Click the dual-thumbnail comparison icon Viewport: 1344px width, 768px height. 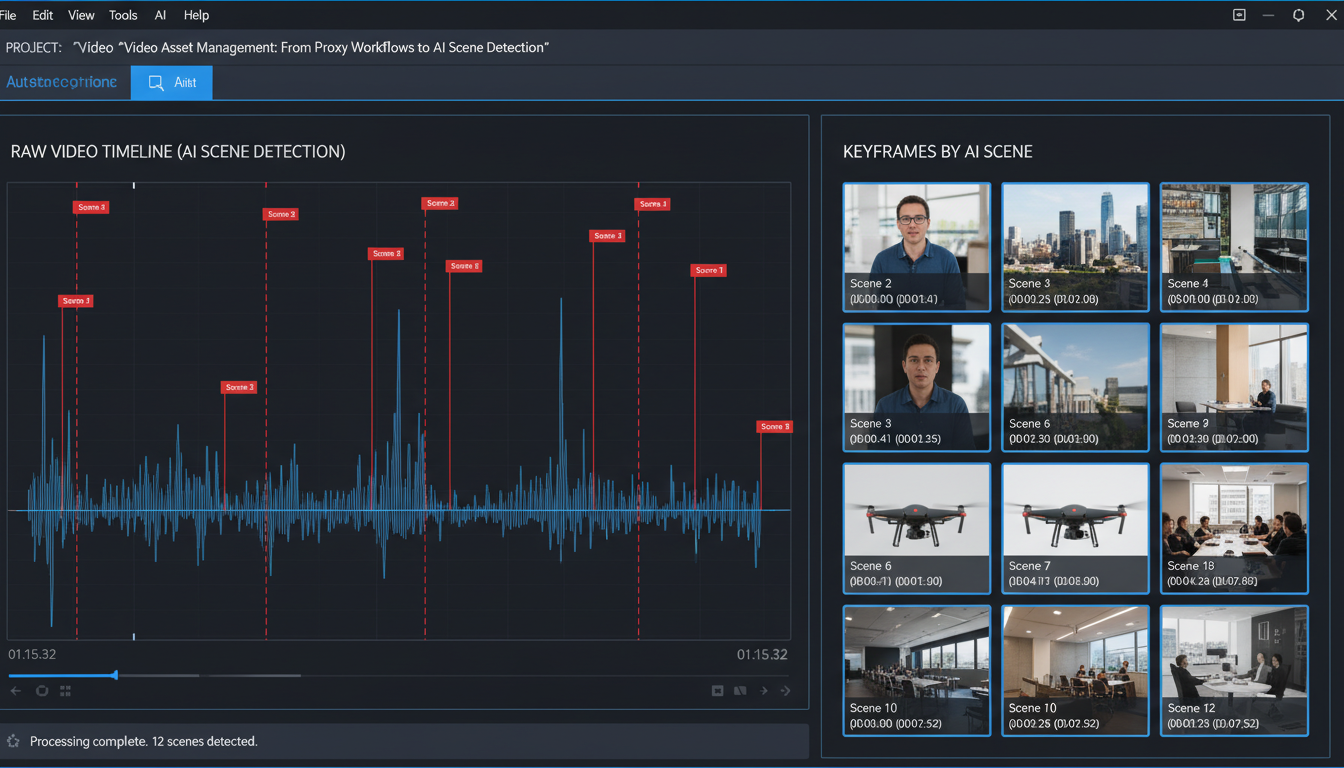[x=740, y=690]
